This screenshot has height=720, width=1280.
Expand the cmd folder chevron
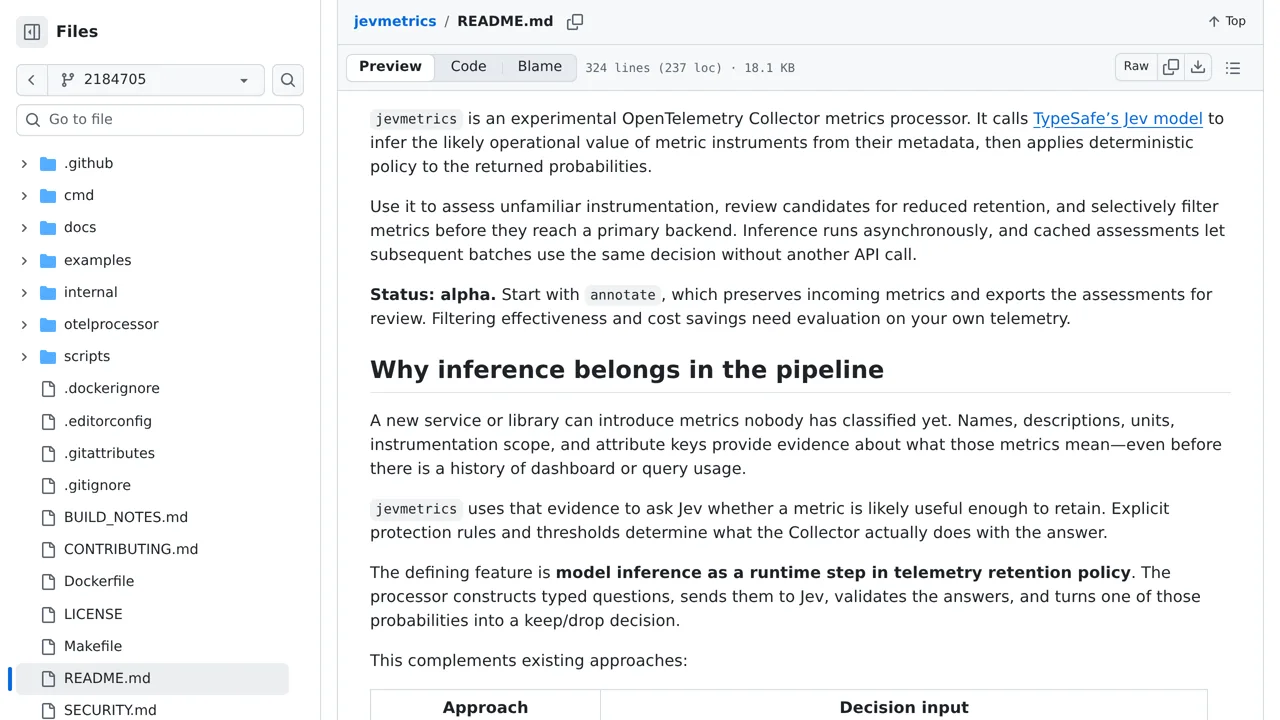pos(24,195)
